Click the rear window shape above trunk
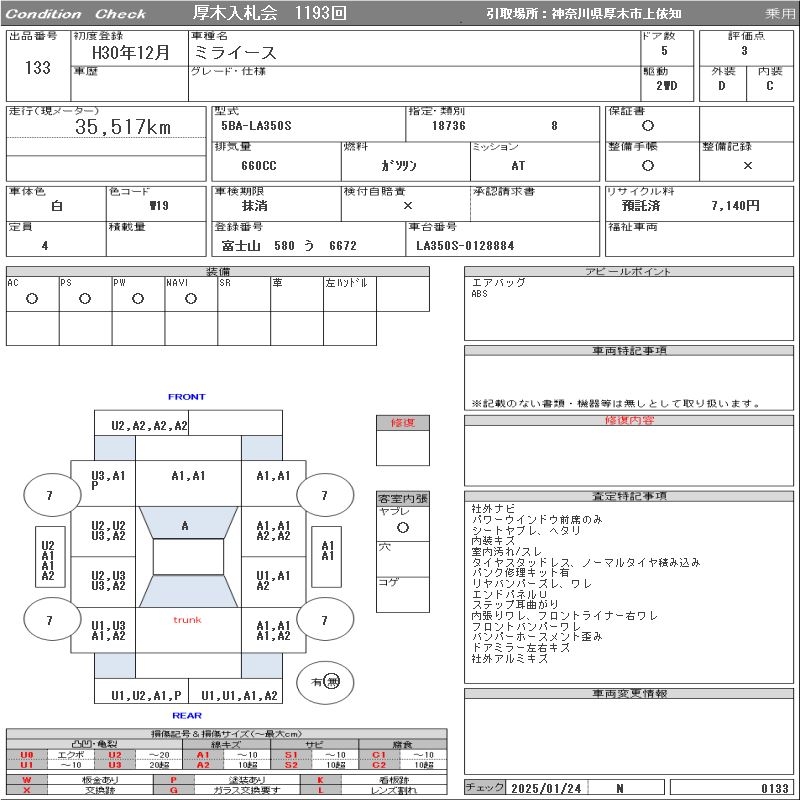The width and height of the screenshot is (800, 800). [186, 591]
